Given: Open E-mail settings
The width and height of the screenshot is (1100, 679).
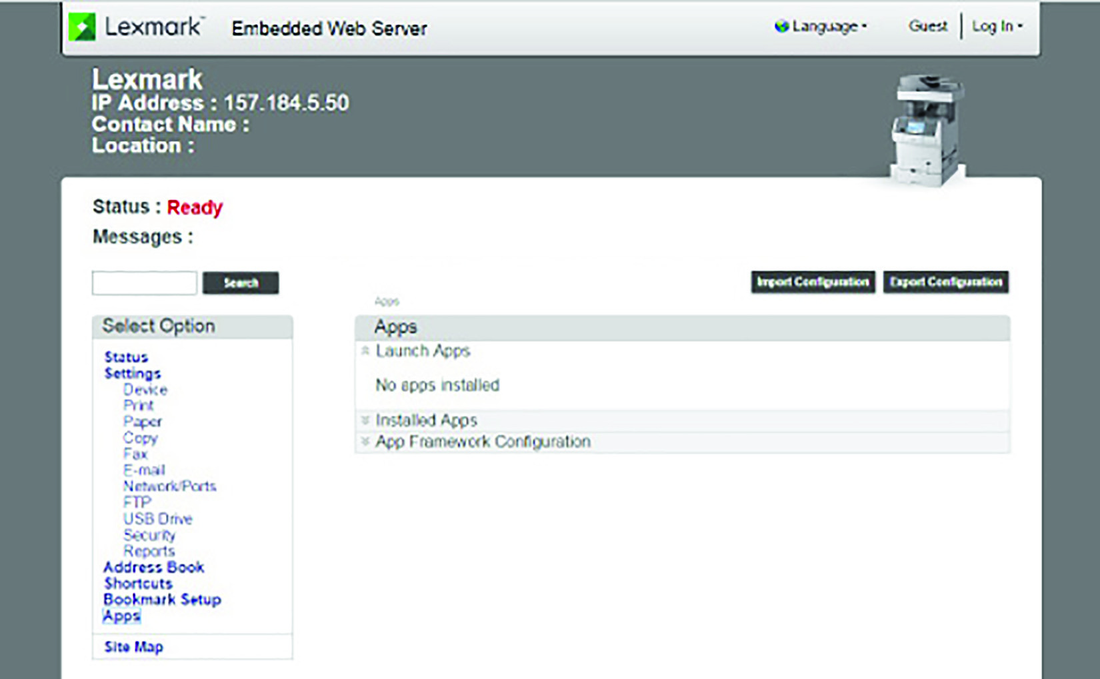Looking at the screenshot, I should click(x=144, y=470).
